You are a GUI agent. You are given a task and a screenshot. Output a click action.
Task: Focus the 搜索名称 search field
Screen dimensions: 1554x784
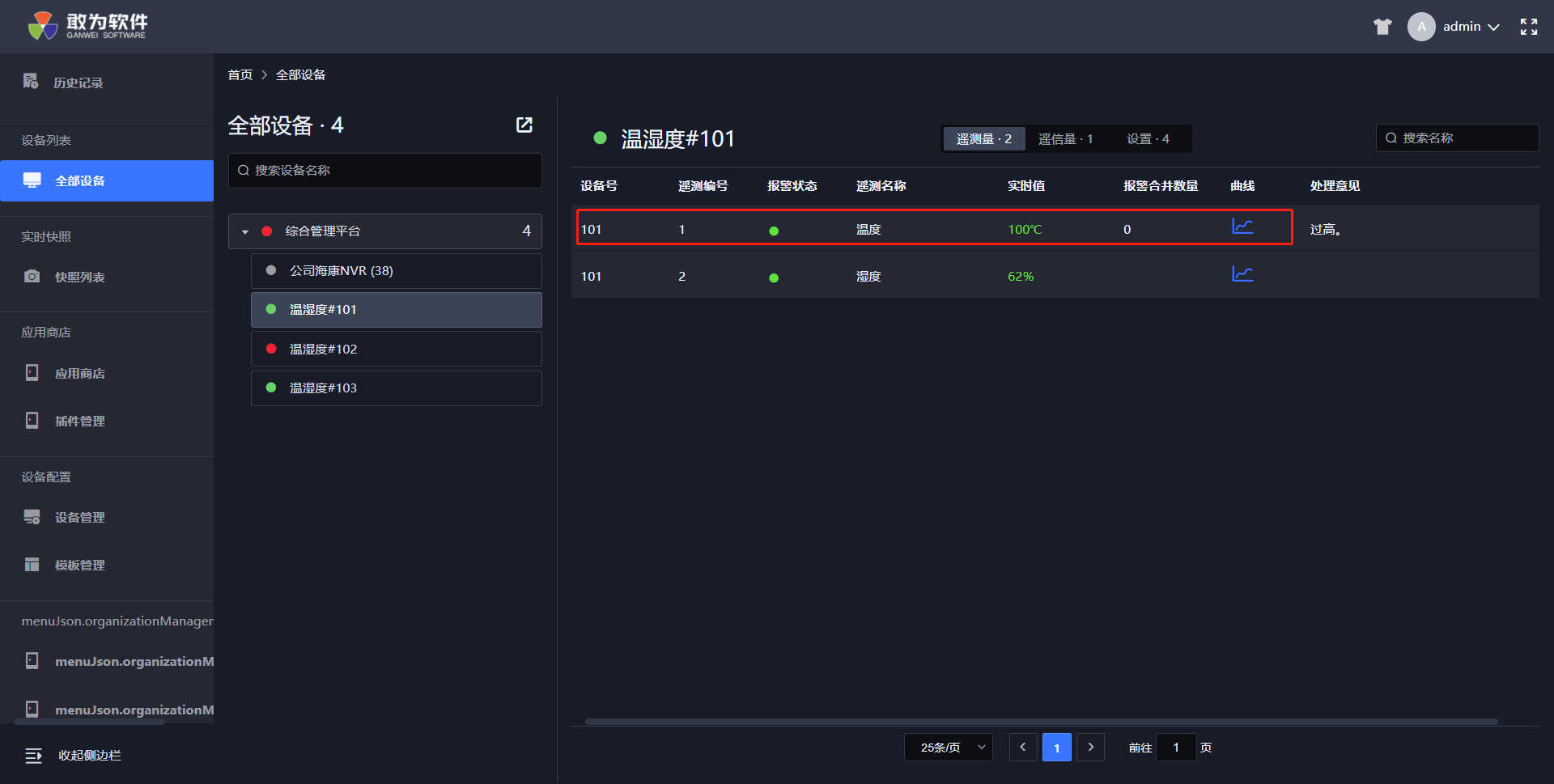click(1458, 138)
